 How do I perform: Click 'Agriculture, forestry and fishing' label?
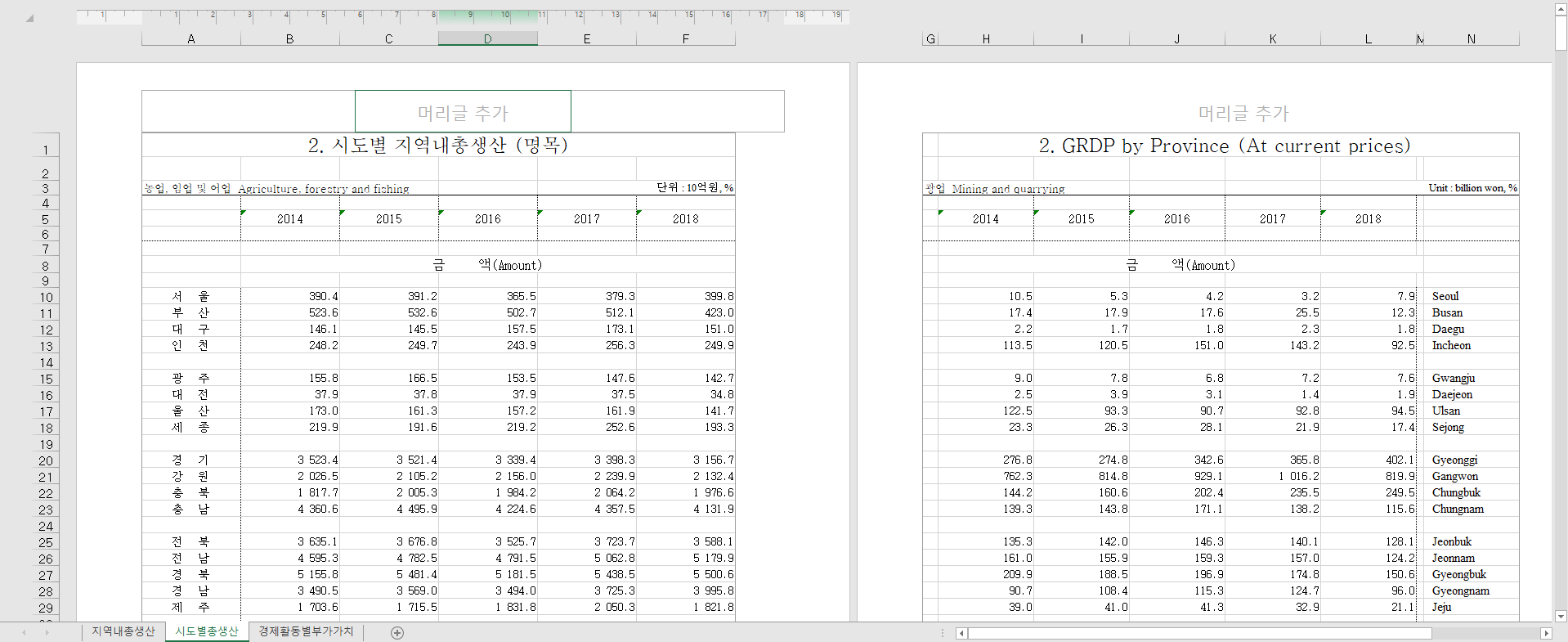tap(324, 188)
